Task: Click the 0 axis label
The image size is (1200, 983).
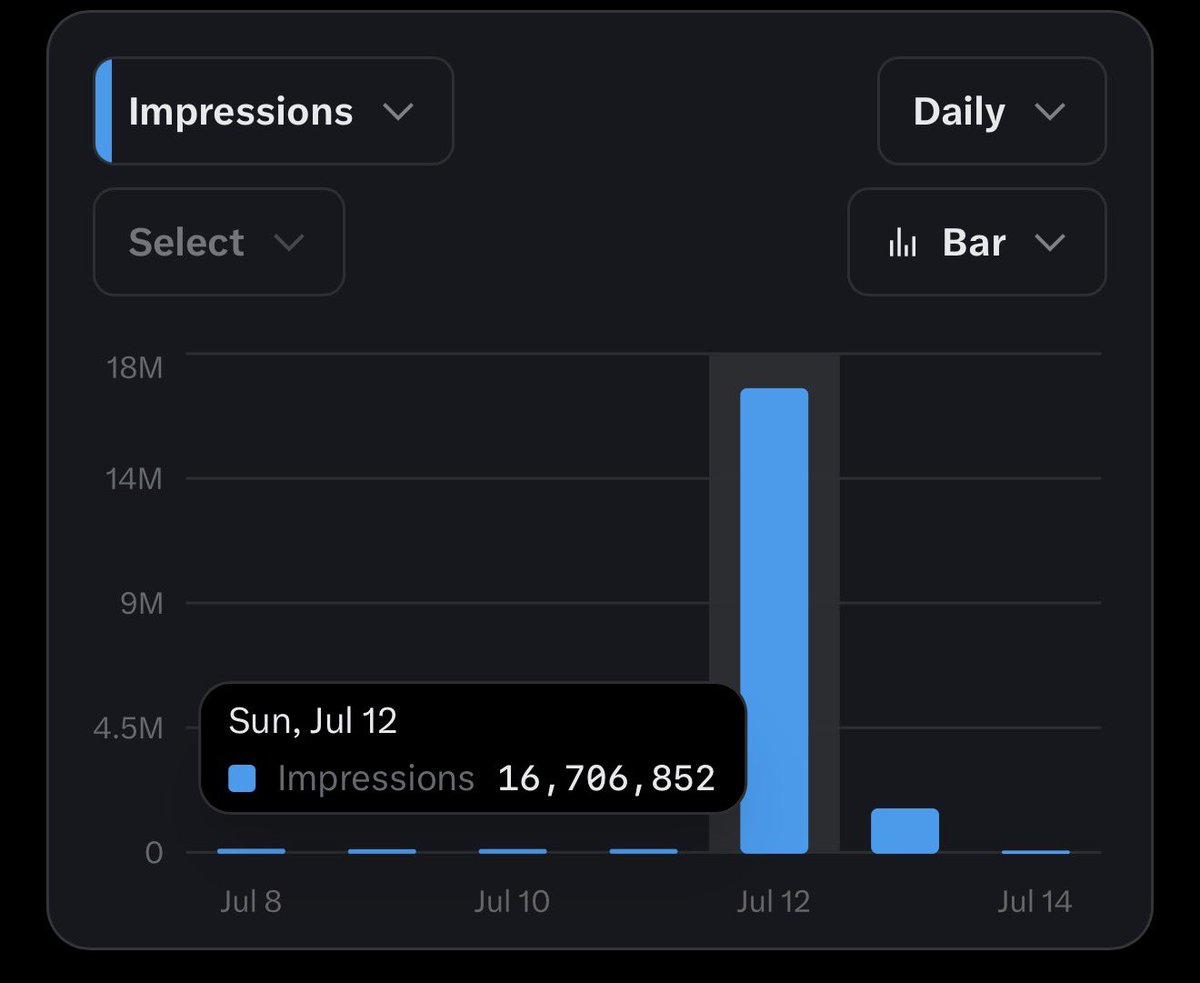Action: pyautogui.click(x=153, y=853)
